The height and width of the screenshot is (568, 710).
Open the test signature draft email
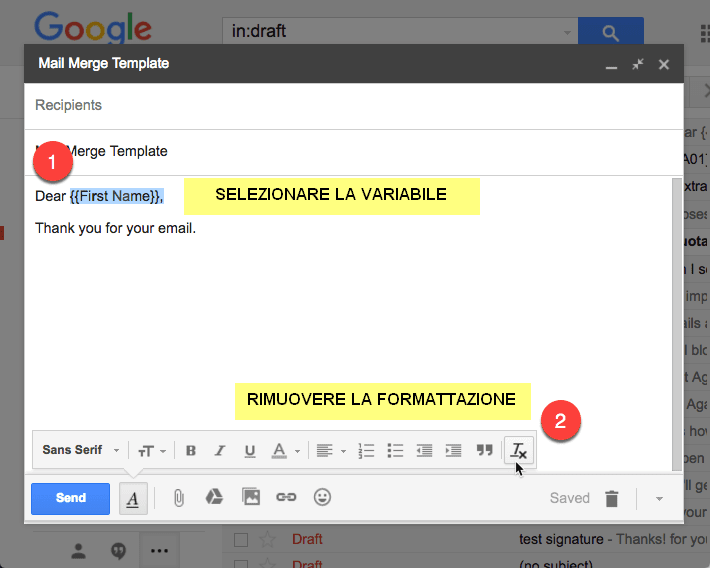466,539
